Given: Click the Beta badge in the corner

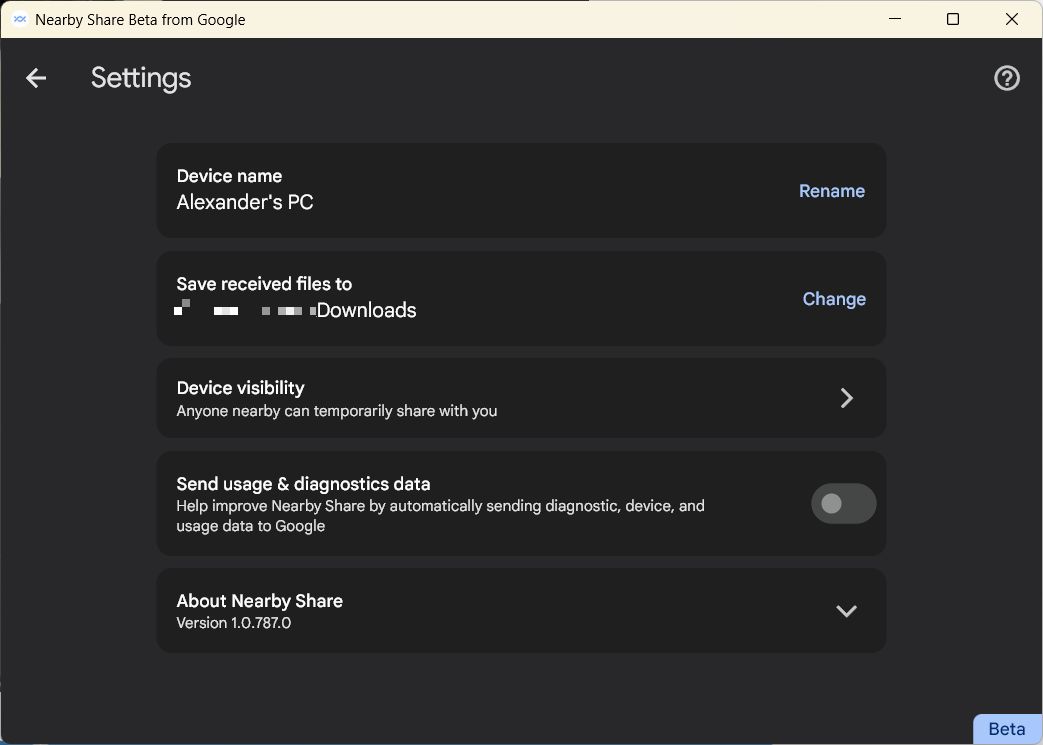Looking at the screenshot, I should 1006,729.
